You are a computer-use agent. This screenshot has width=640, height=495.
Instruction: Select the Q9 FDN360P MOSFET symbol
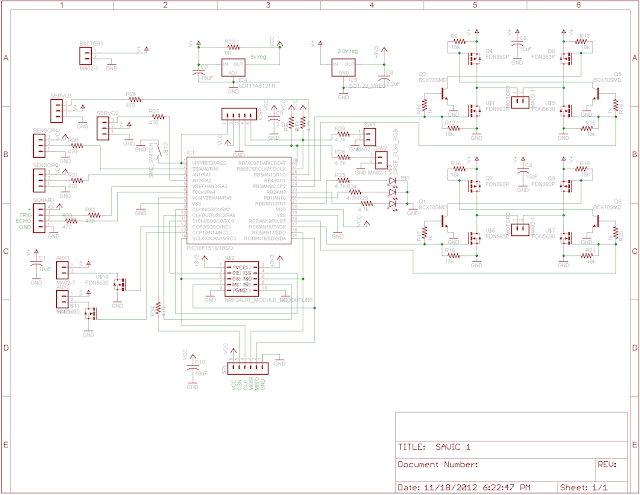566,186
